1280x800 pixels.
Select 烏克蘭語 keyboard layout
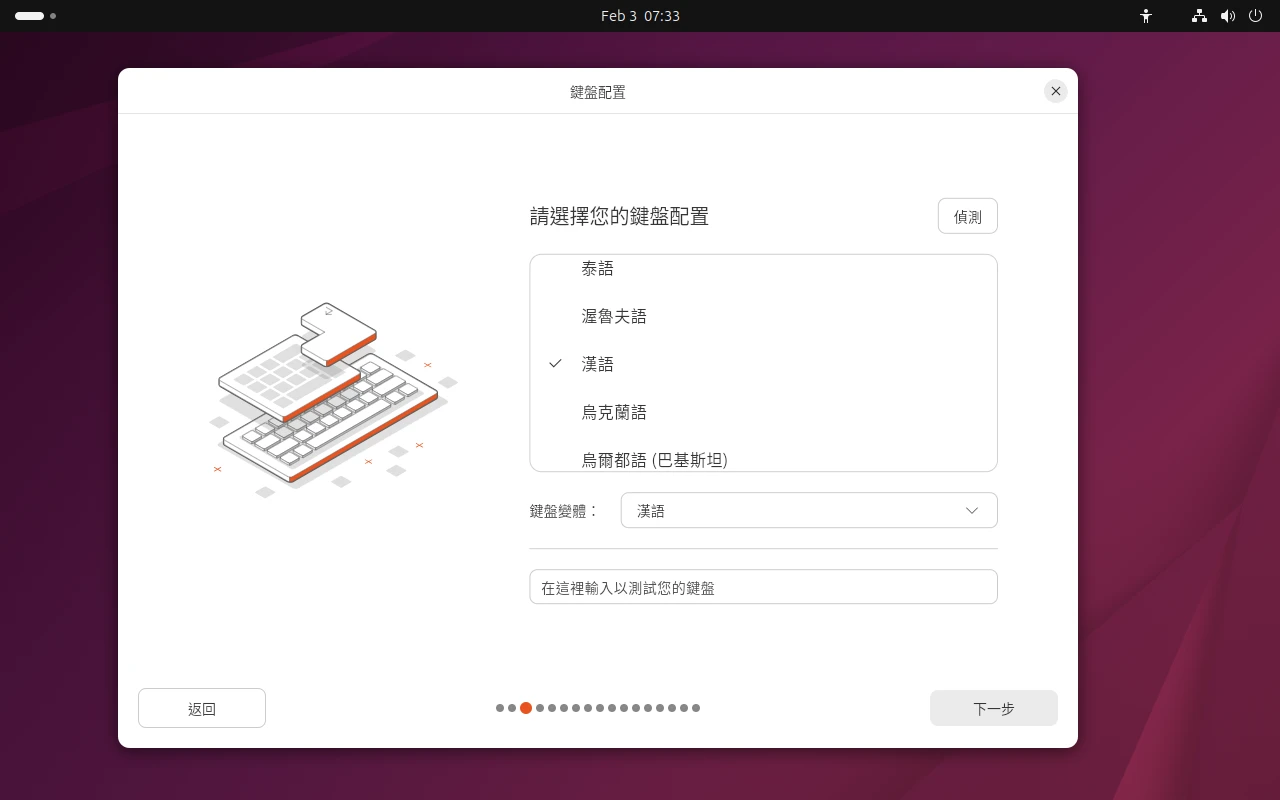coord(614,412)
